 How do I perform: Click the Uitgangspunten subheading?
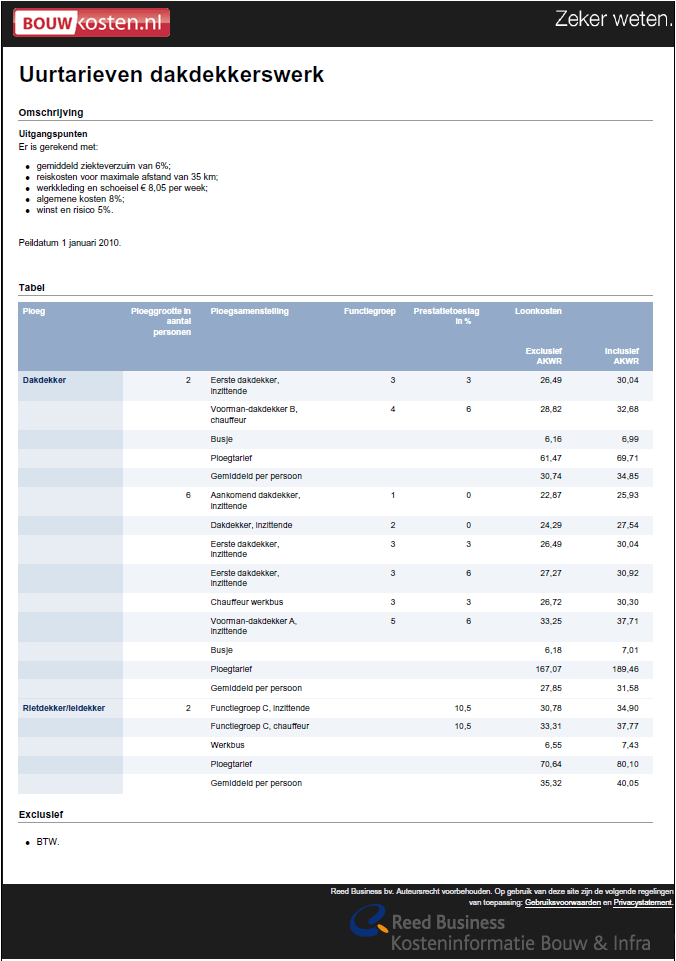pyautogui.click(x=53, y=134)
